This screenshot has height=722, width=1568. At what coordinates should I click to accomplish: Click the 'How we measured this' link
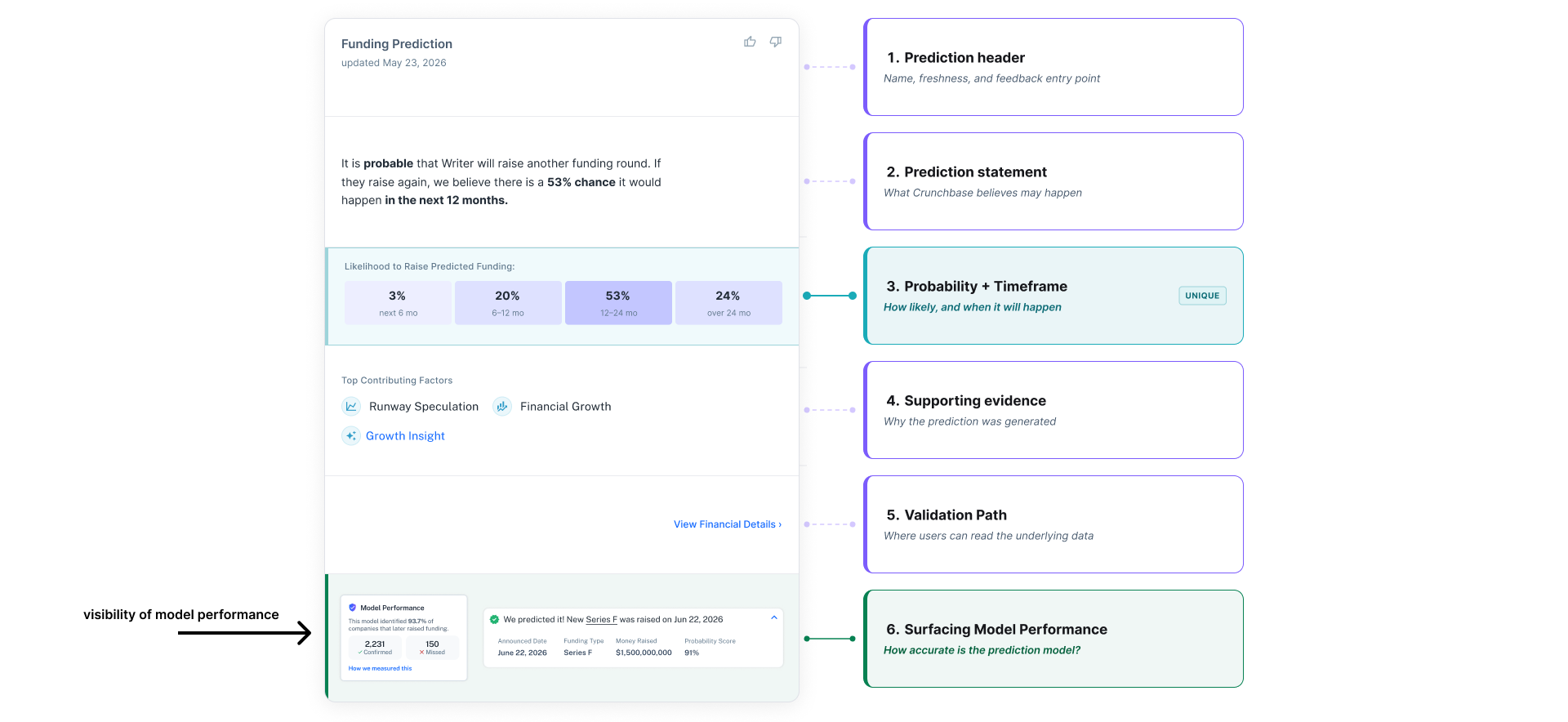coord(380,668)
